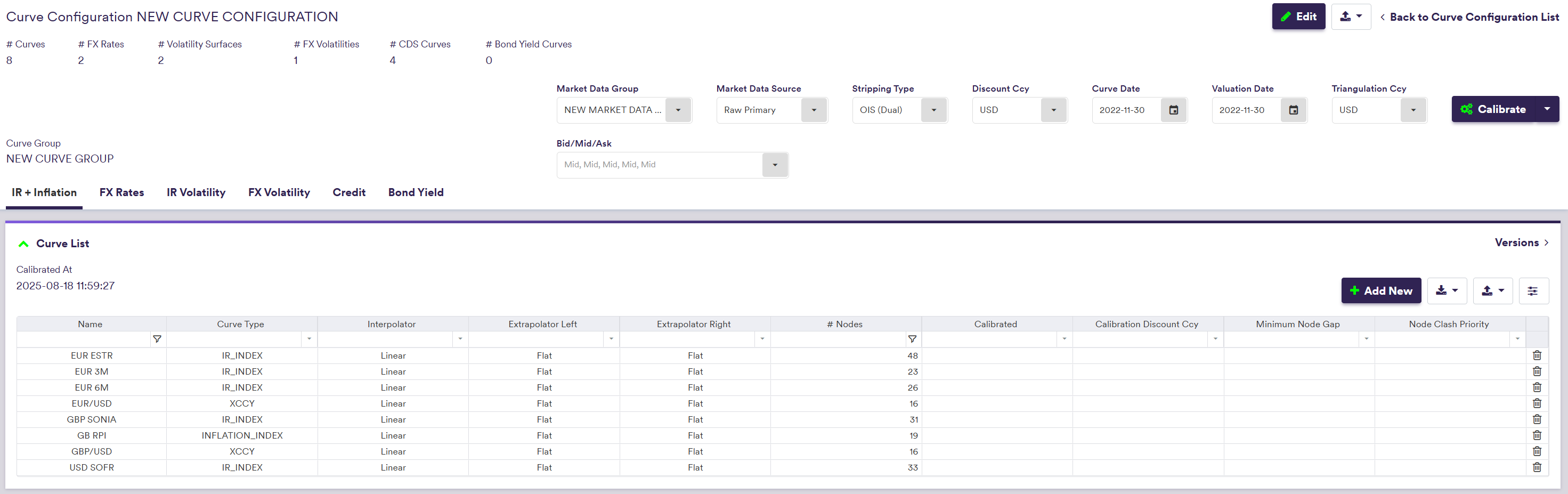Image resolution: width=1568 pixels, height=494 pixels.
Task: Delete the EUR ESTR curve row
Action: pyautogui.click(x=1537, y=355)
